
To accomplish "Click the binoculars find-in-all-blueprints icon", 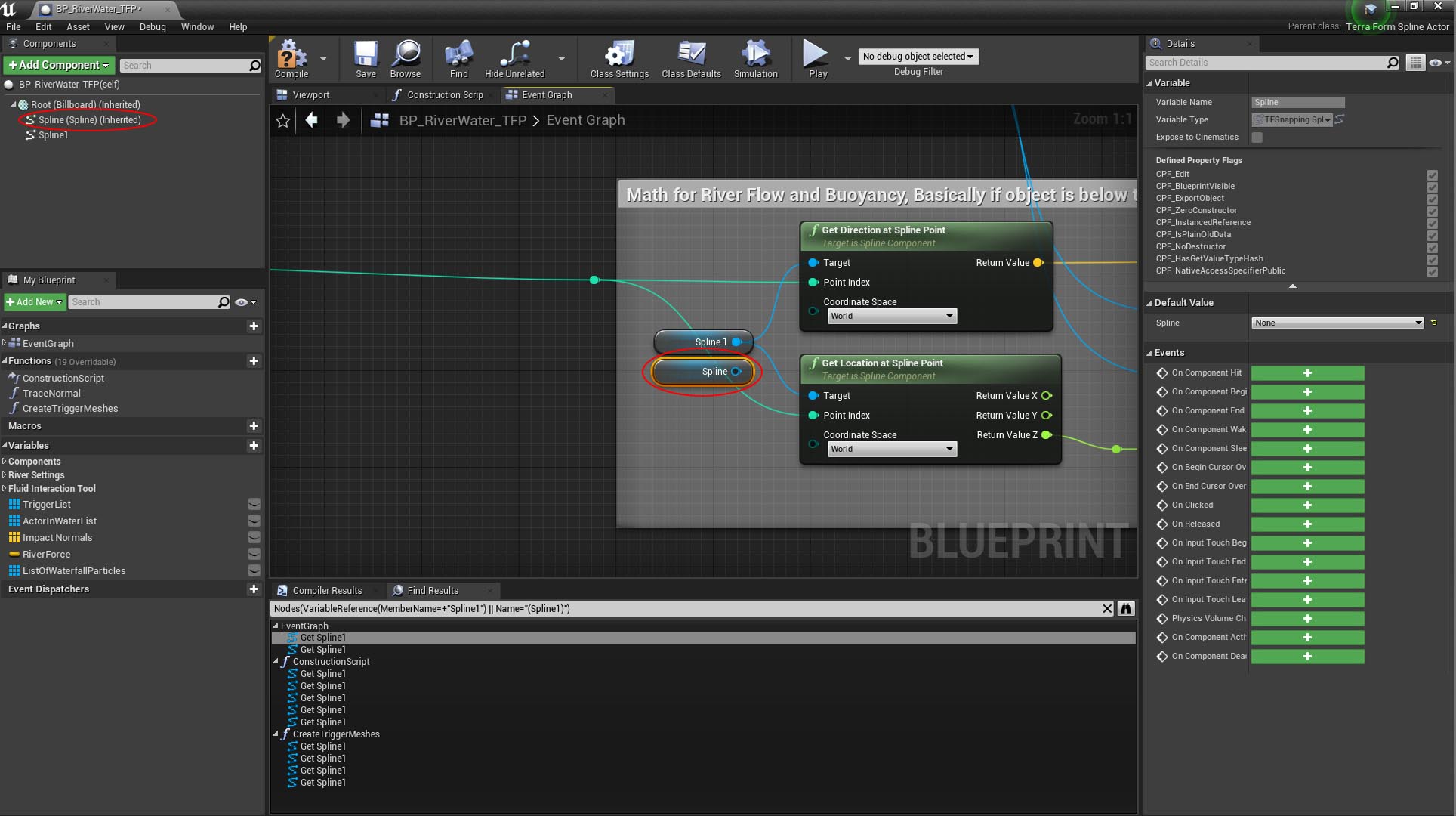I will pyautogui.click(x=1126, y=608).
